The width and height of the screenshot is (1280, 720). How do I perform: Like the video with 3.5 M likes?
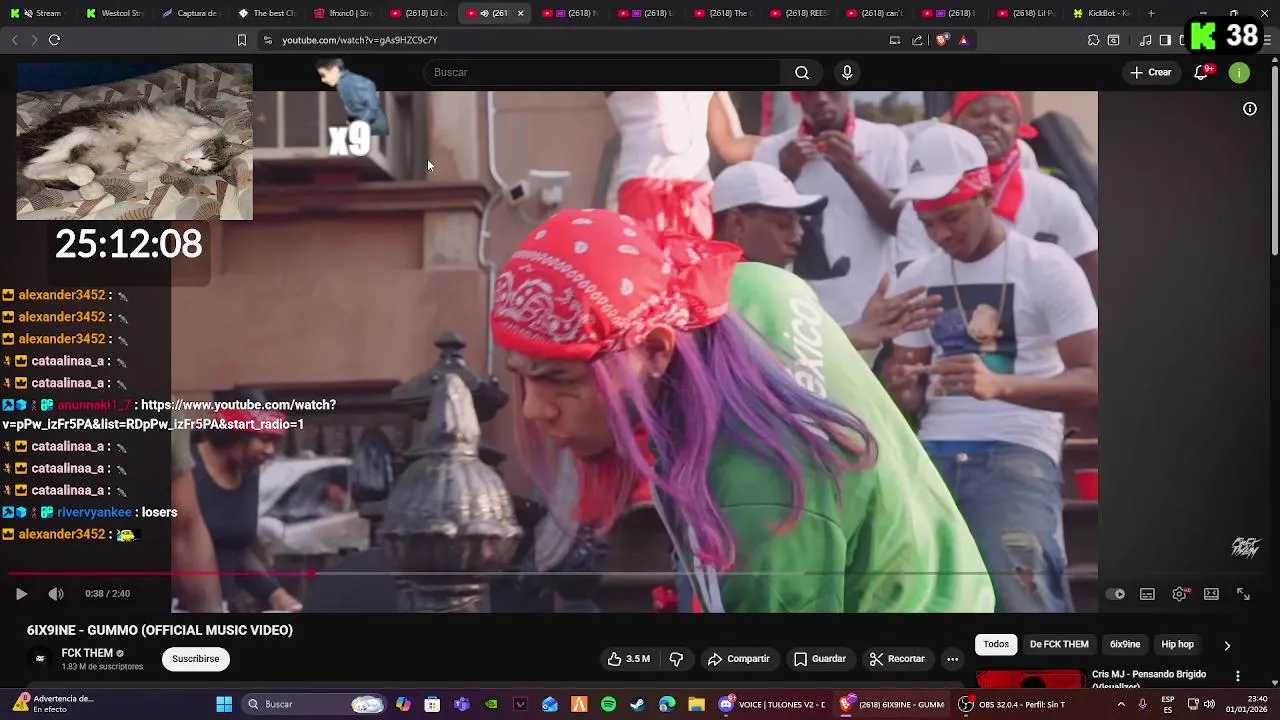pos(629,659)
